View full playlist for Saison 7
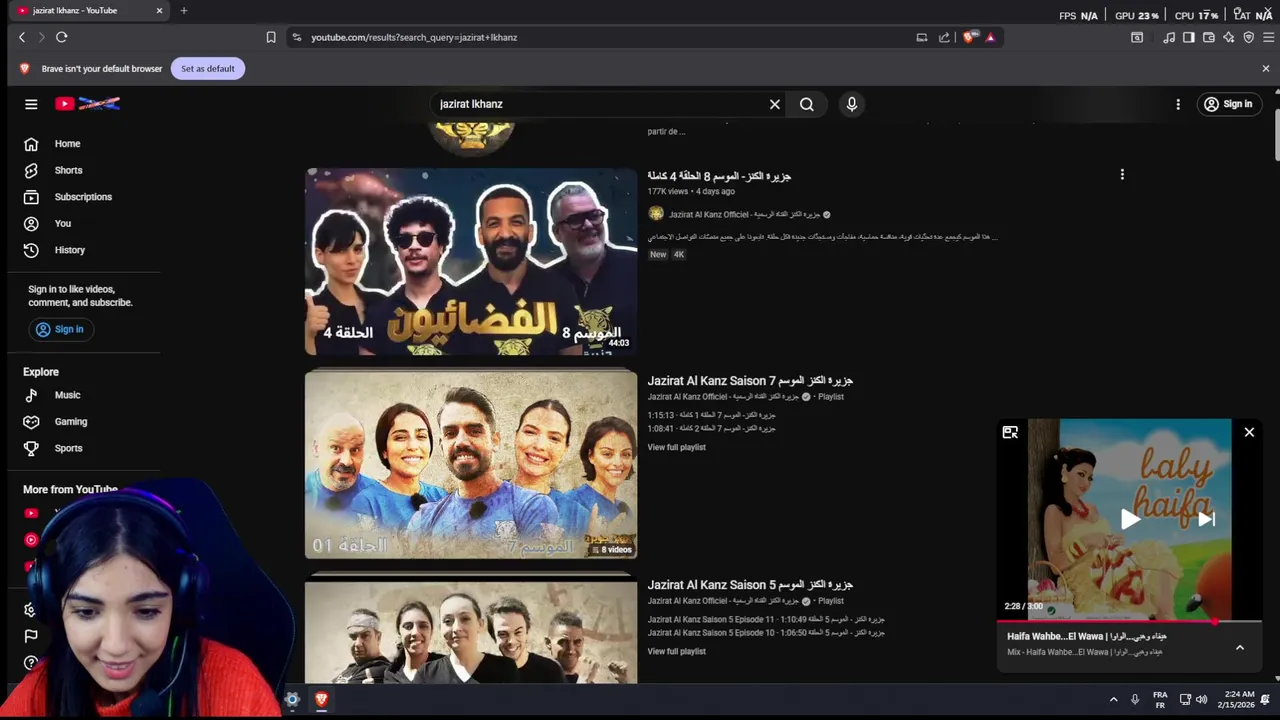This screenshot has height=720, width=1280. point(676,447)
